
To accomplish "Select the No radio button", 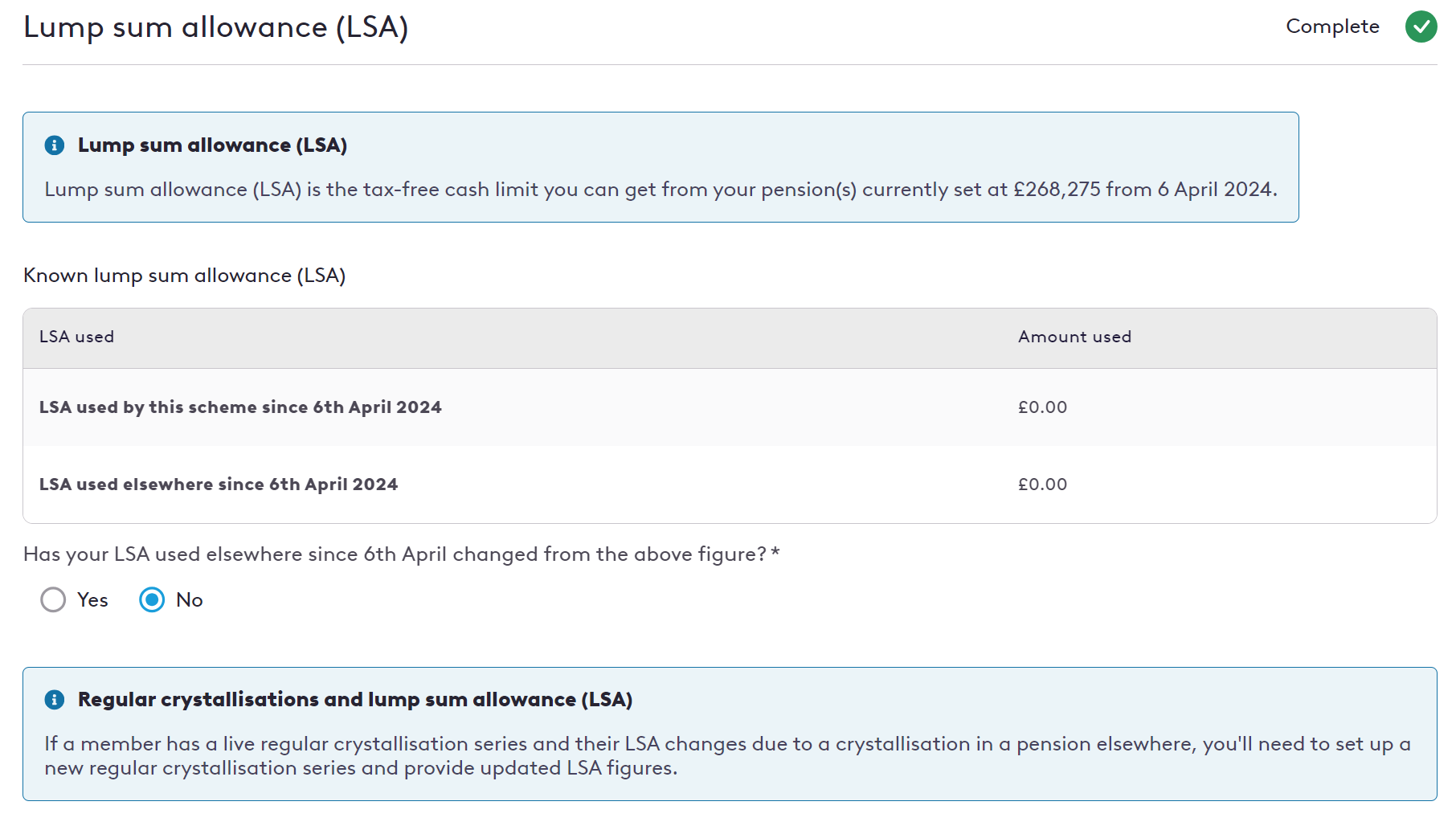I will pos(152,600).
